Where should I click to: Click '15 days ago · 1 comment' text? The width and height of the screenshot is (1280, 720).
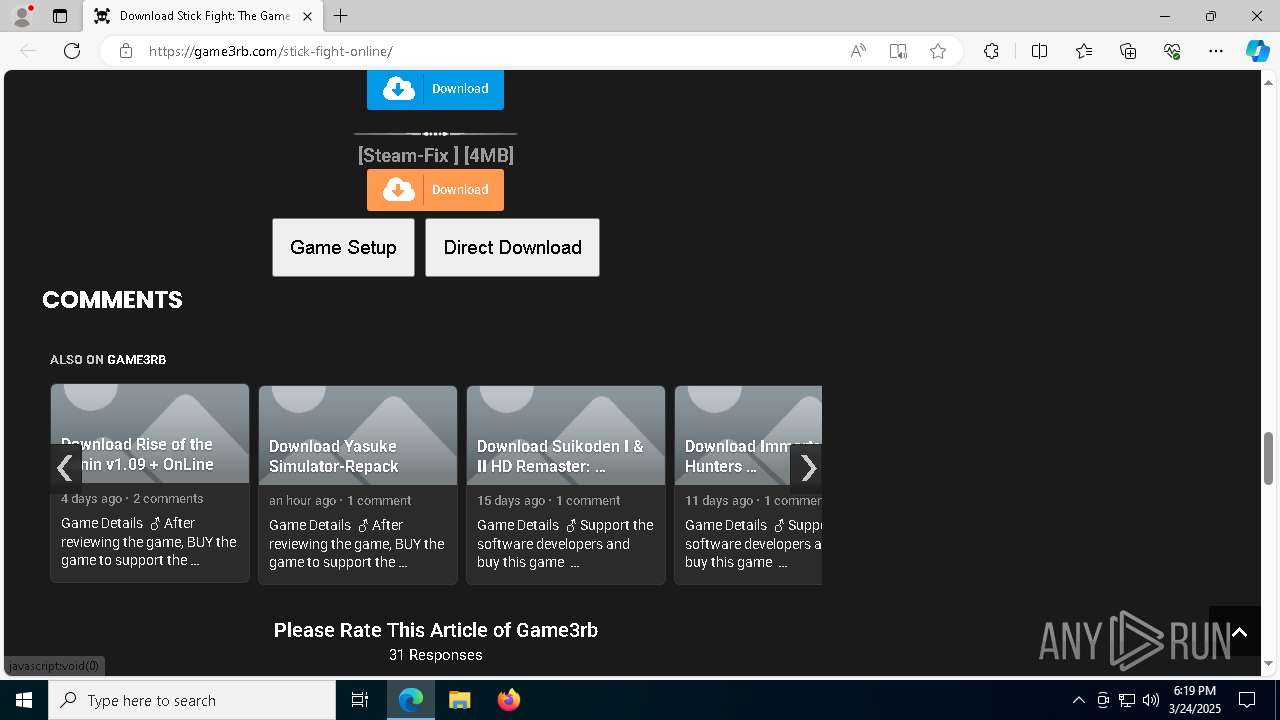[548, 501]
